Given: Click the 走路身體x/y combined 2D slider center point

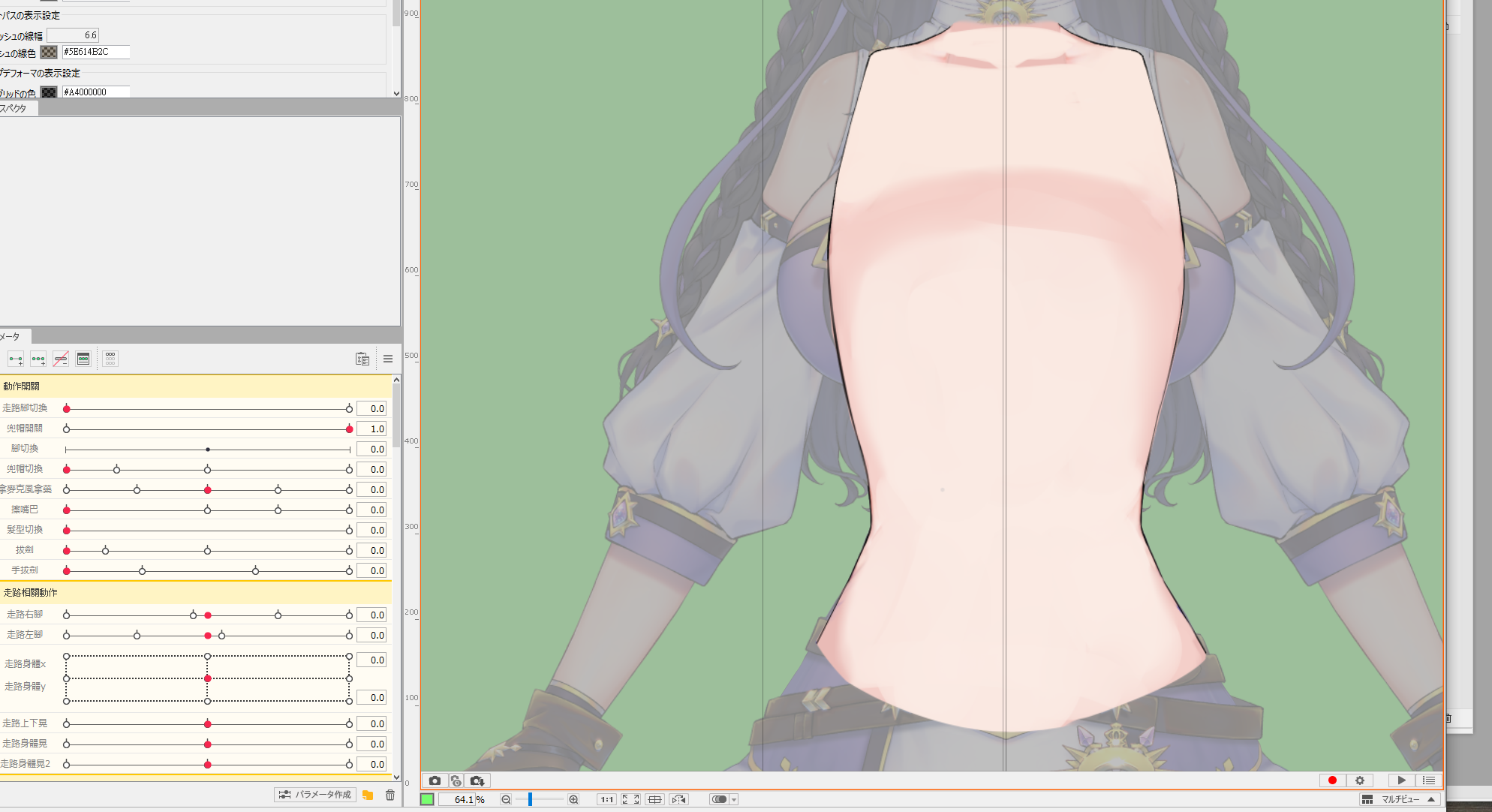Looking at the screenshot, I should point(208,678).
